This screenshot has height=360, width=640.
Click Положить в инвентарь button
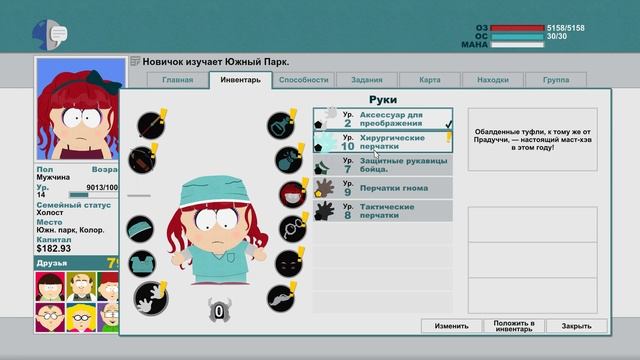tap(514, 326)
